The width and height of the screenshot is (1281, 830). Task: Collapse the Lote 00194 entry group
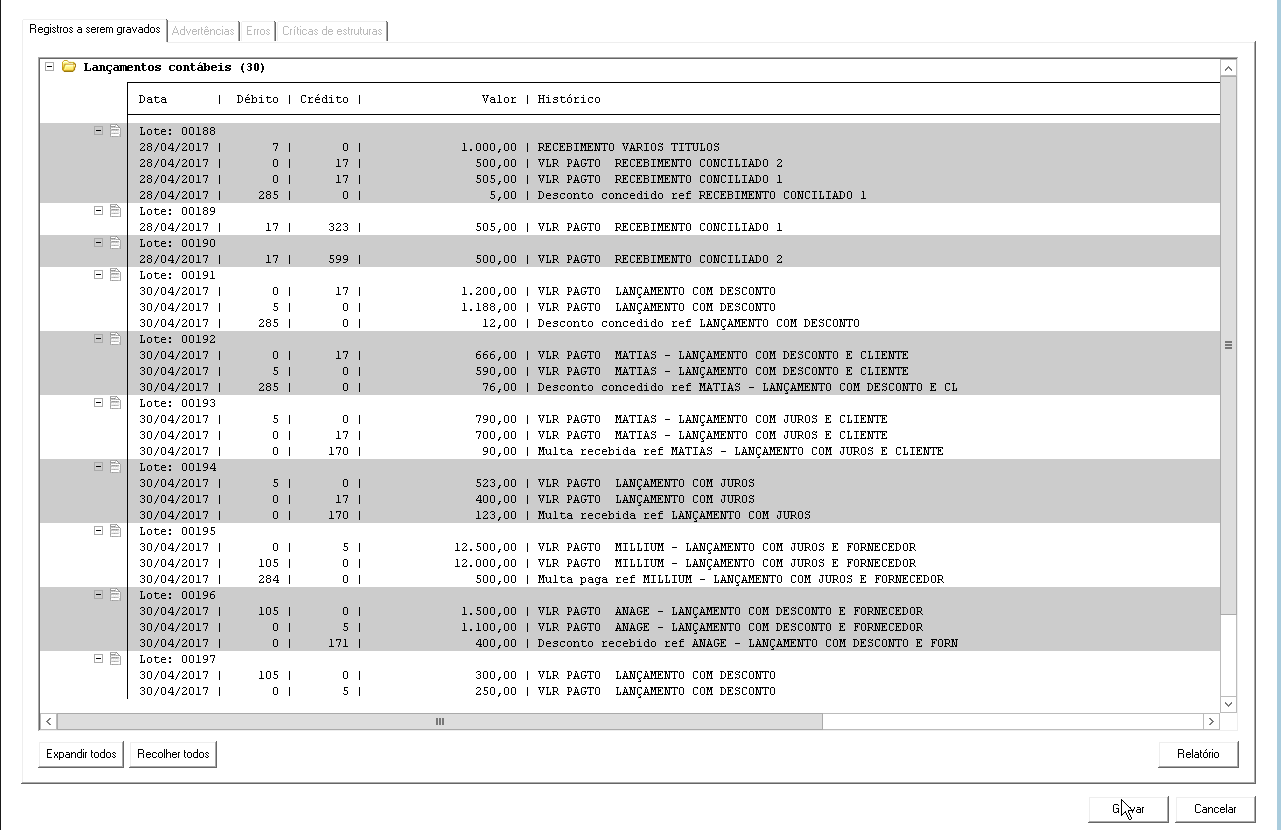pyautogui.click(x=99, y=467)
